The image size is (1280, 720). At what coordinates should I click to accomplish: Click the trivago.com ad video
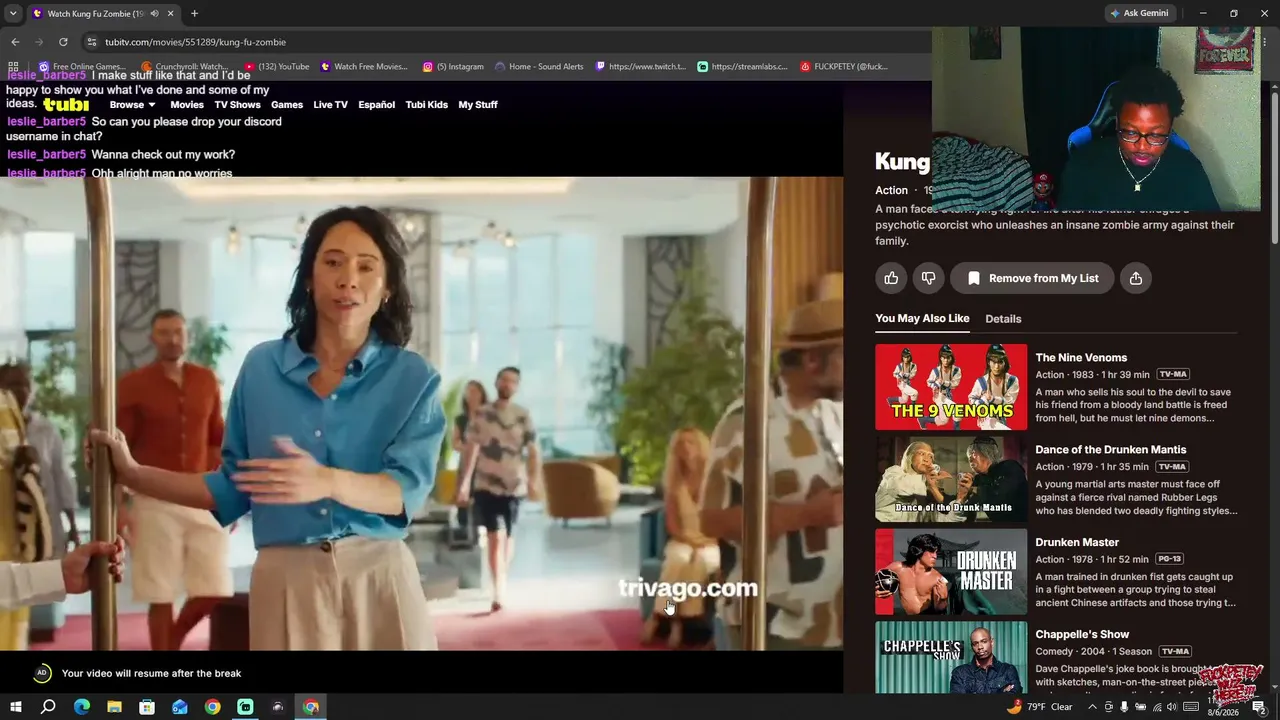tap(421, 414)
